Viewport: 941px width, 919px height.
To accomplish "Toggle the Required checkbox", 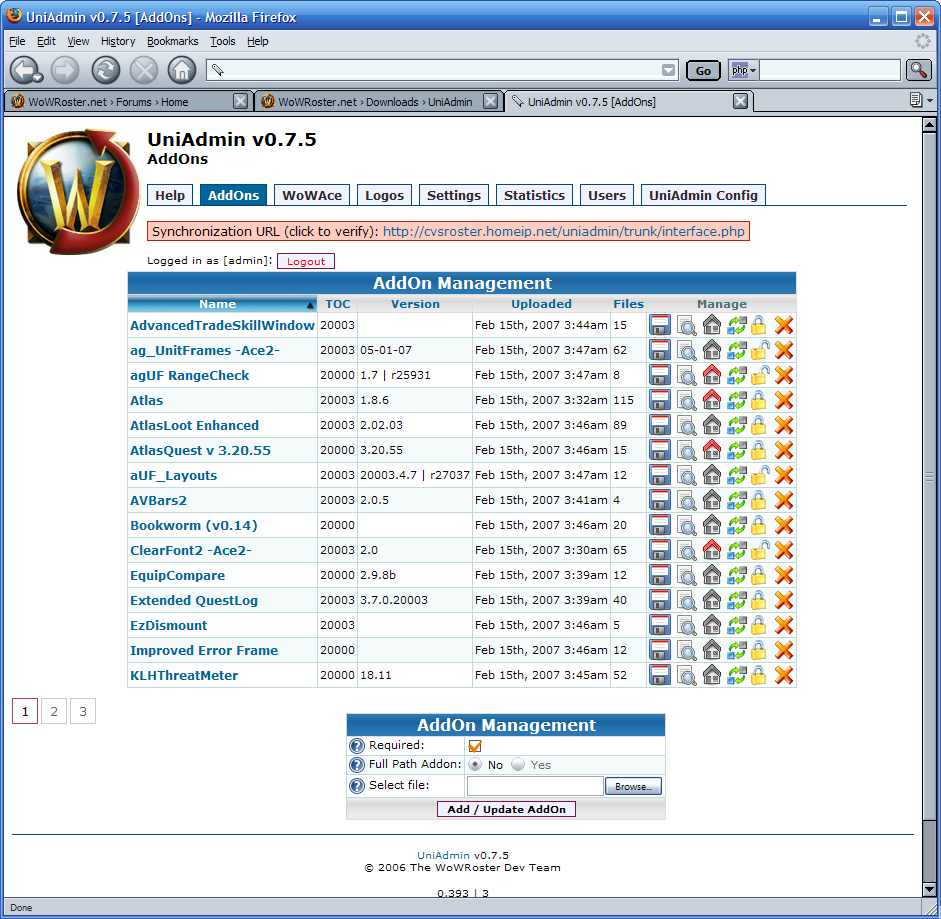I will point(475,746).
